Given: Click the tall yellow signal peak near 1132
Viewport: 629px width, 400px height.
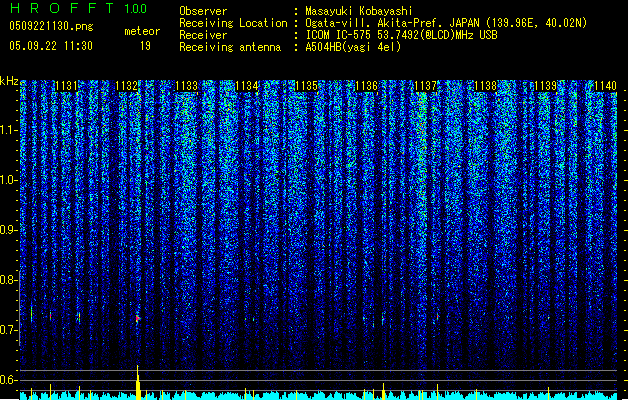Looking at the screenshot, I should 138,382.
